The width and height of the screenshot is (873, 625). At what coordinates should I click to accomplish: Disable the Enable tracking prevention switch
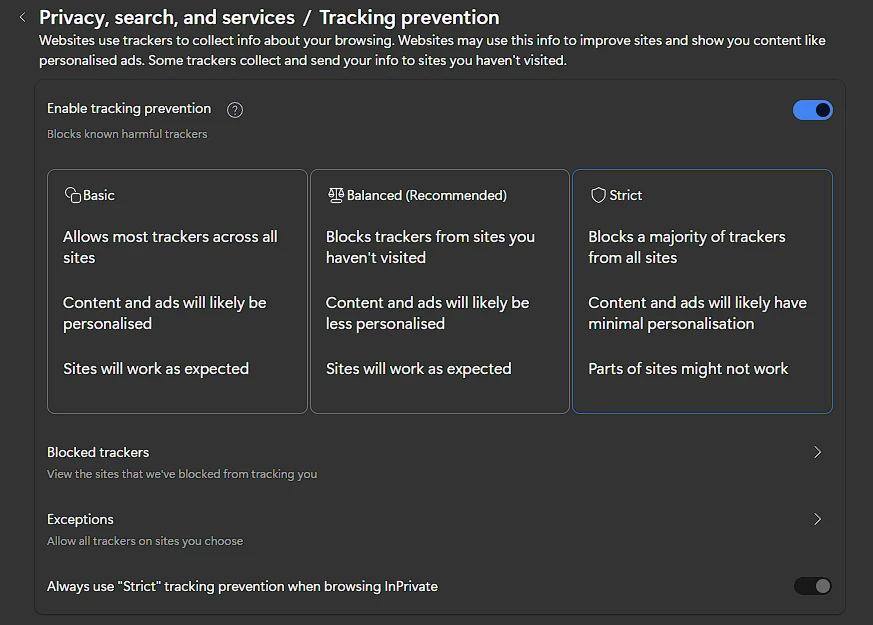pos(812,110)
